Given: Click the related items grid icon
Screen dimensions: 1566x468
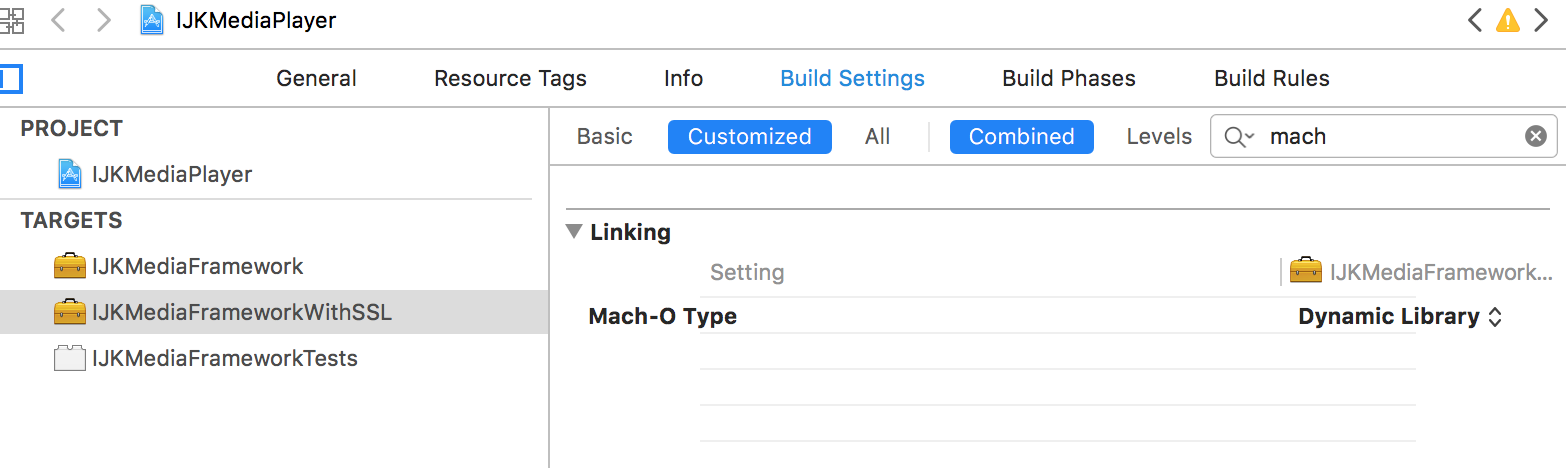Looking at the screenshot, I should [12, 21].
